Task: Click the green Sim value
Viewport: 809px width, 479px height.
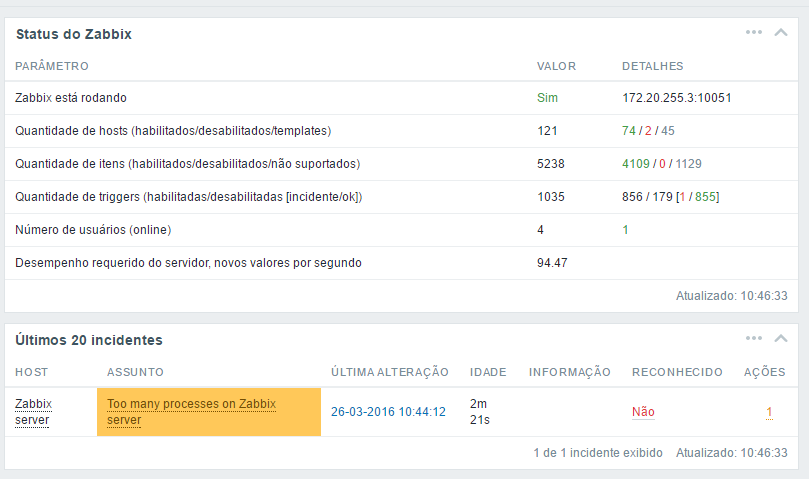Action: 547,98
